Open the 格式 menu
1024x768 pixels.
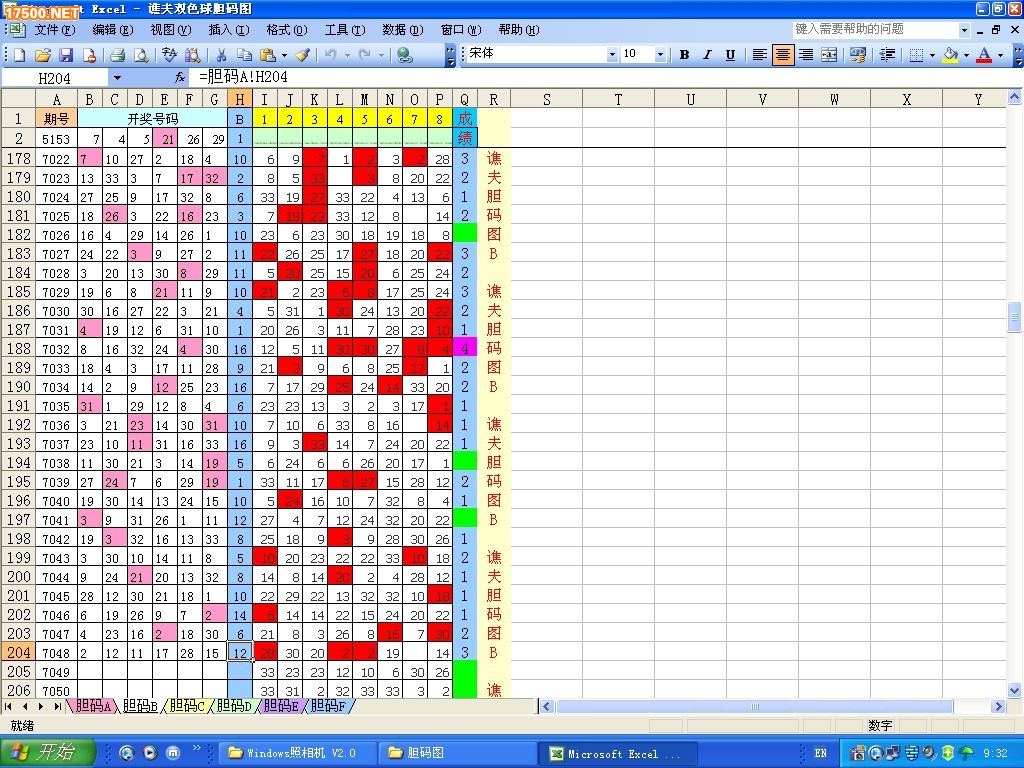point(287,30)
